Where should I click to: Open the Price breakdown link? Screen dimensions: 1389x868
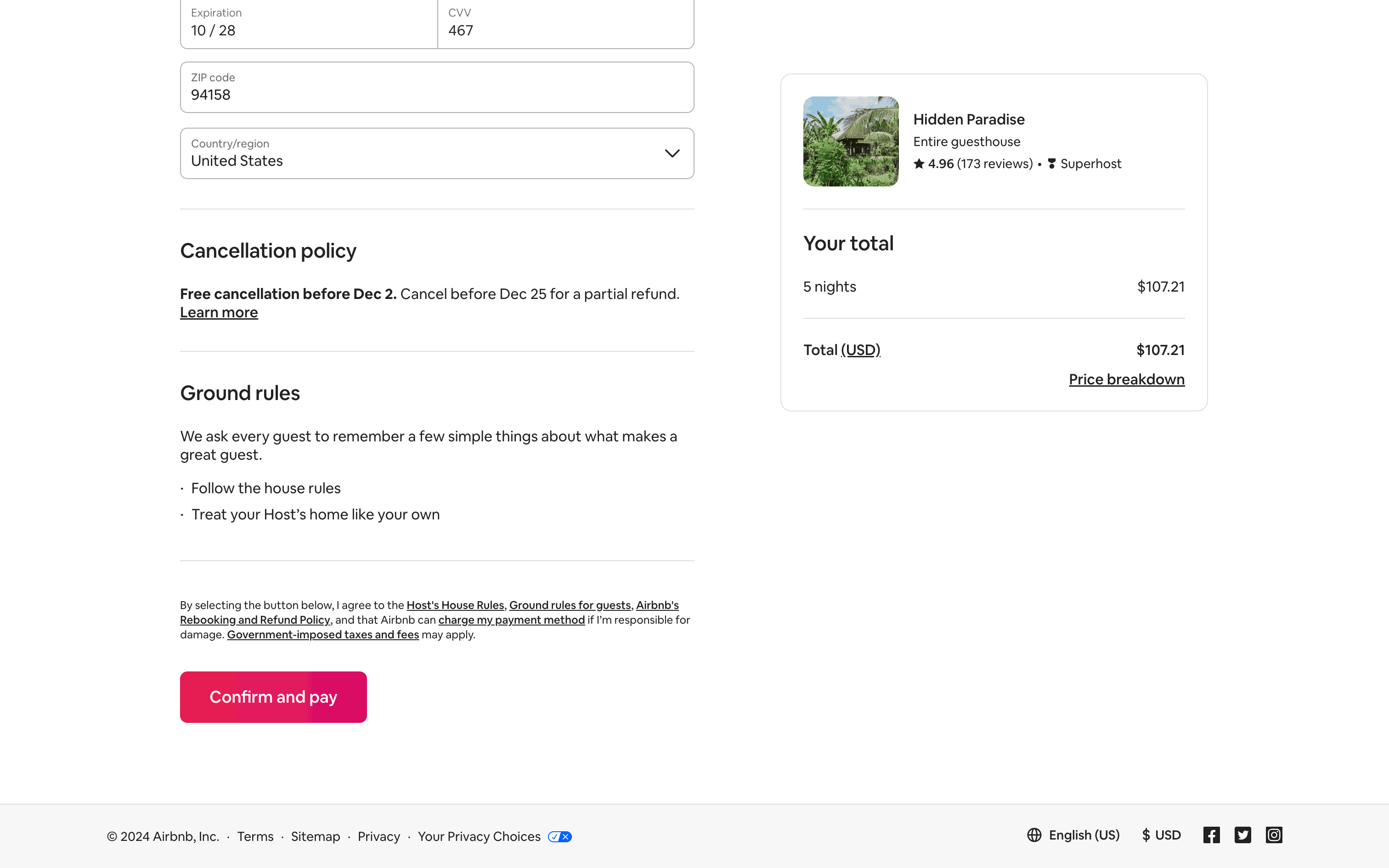coord(1126,379)
